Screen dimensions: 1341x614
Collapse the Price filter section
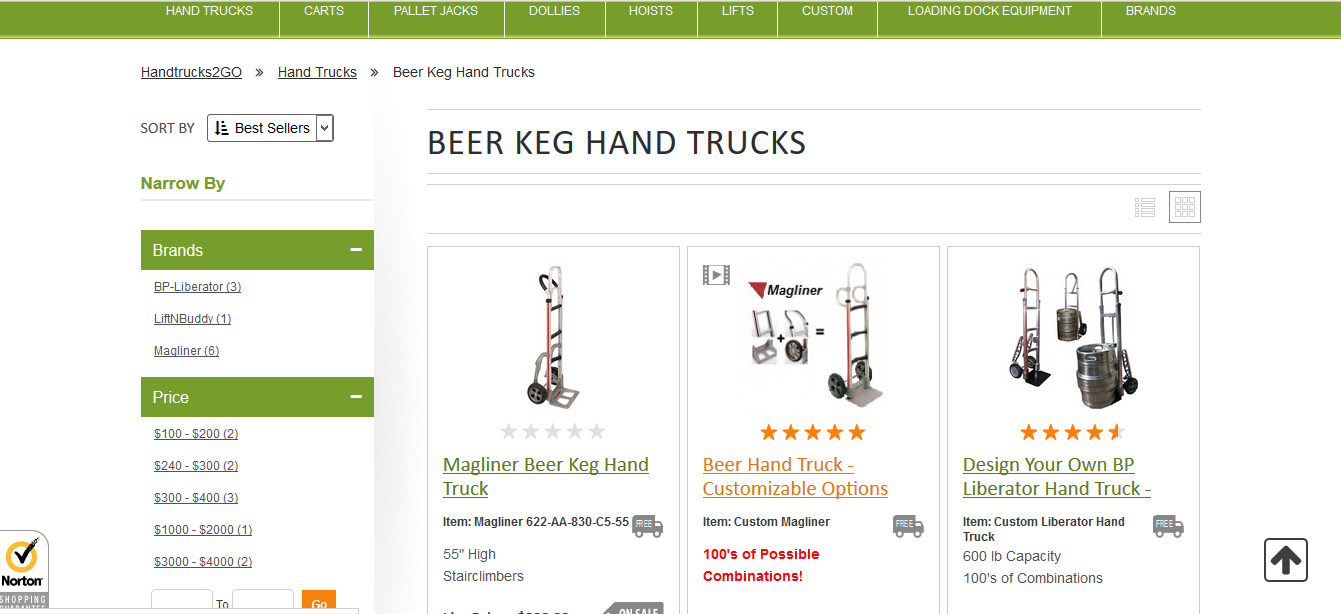click(x=356, y=397)
